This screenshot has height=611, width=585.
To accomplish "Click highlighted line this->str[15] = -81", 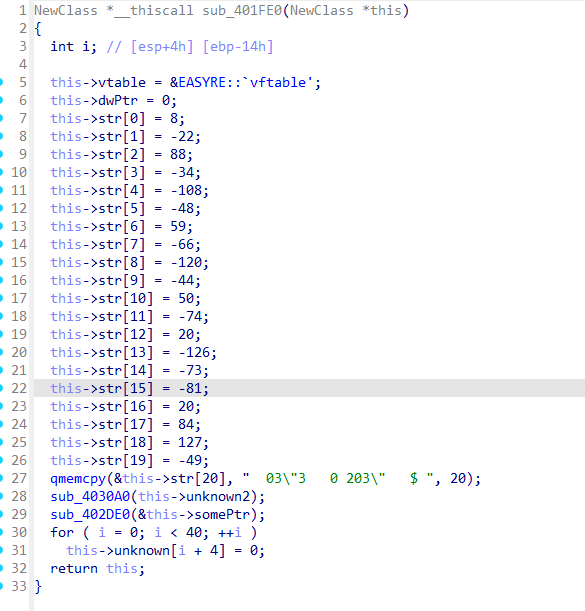I will pos(129,388).
